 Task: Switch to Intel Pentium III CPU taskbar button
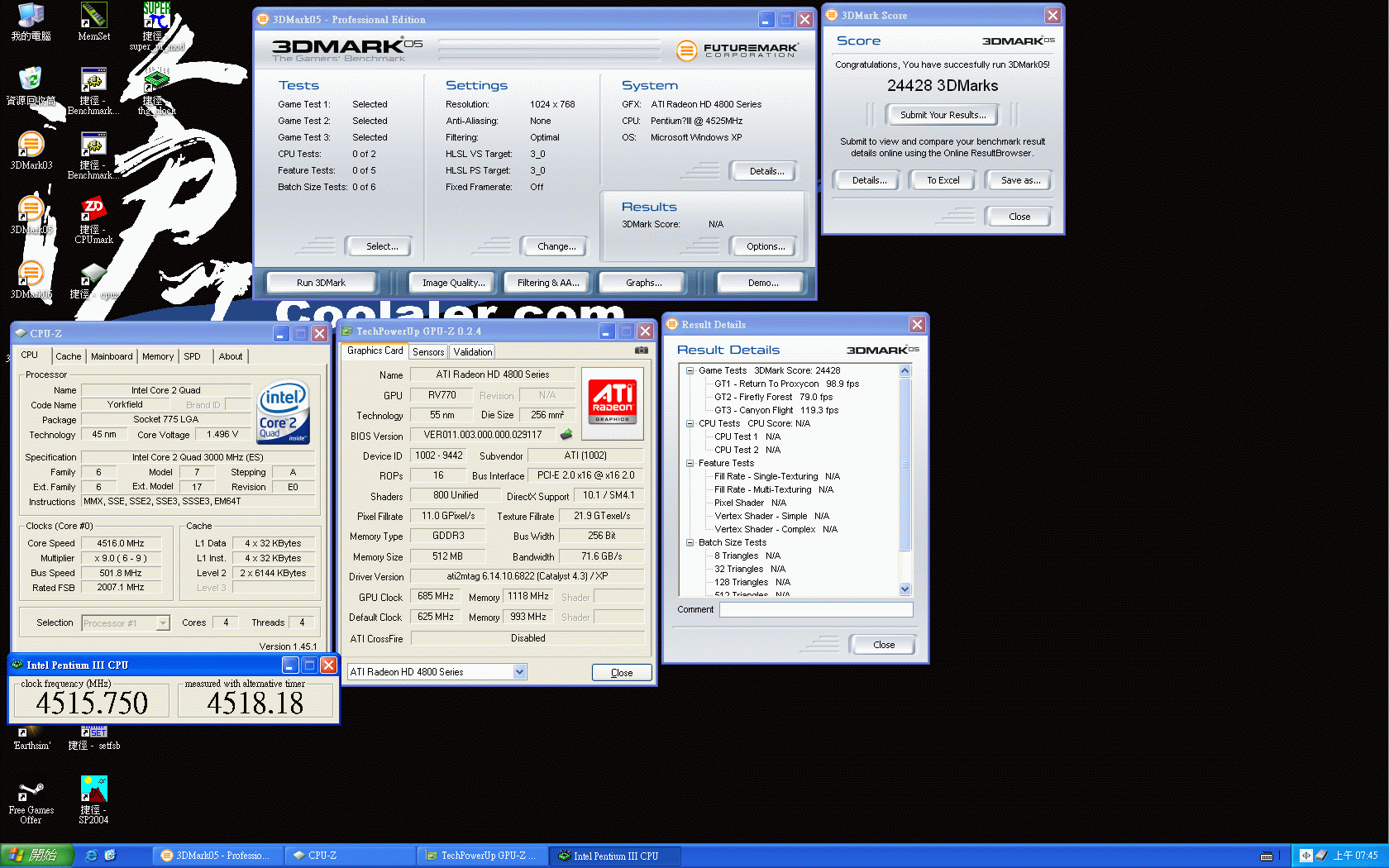click(x=615, y=856)
